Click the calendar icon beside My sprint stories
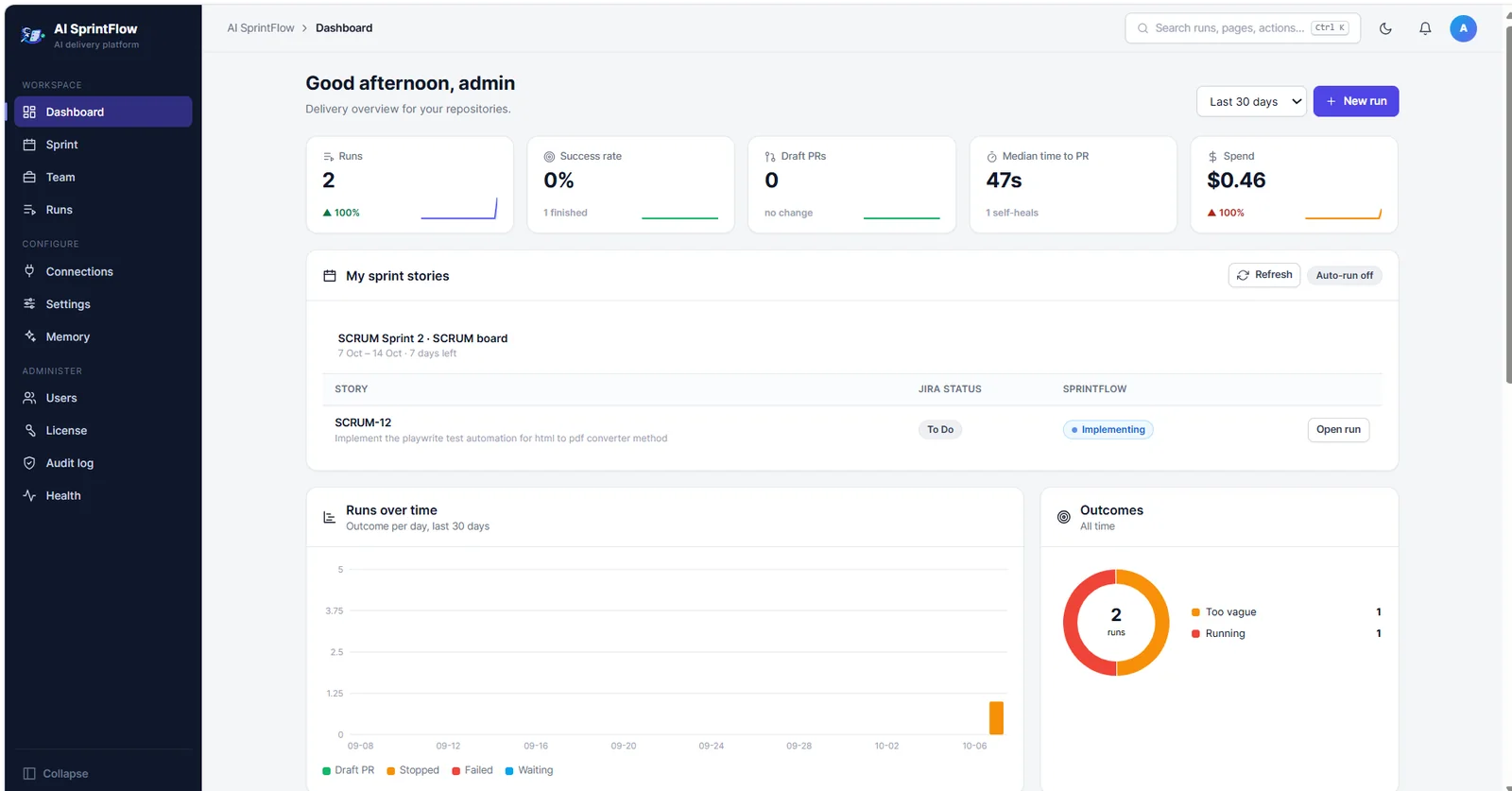Screen dimensions: 1512x791 point(330,276)
